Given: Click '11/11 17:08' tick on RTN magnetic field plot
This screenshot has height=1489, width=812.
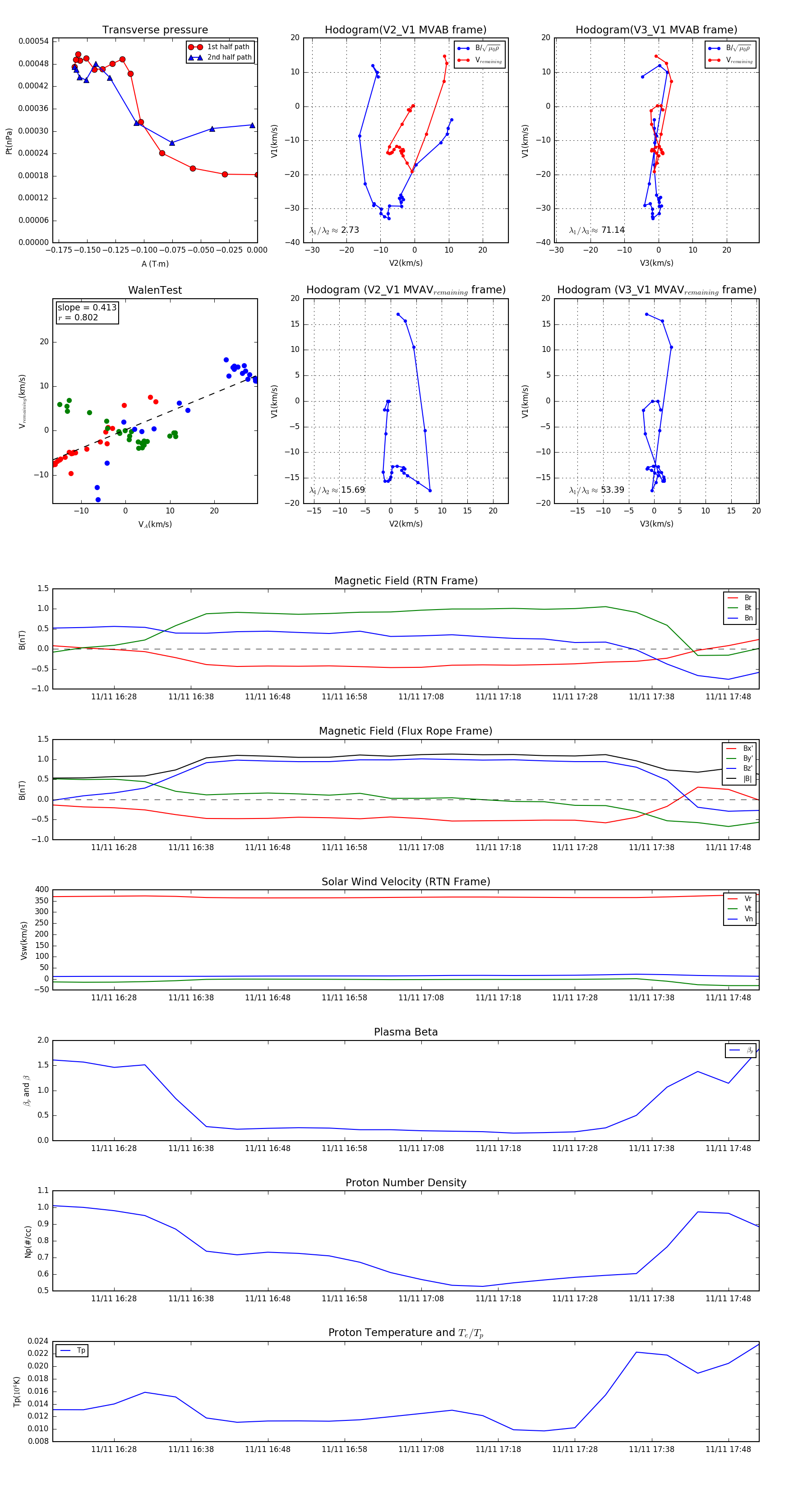Looking at the screenshot, I should click(421, 697).
